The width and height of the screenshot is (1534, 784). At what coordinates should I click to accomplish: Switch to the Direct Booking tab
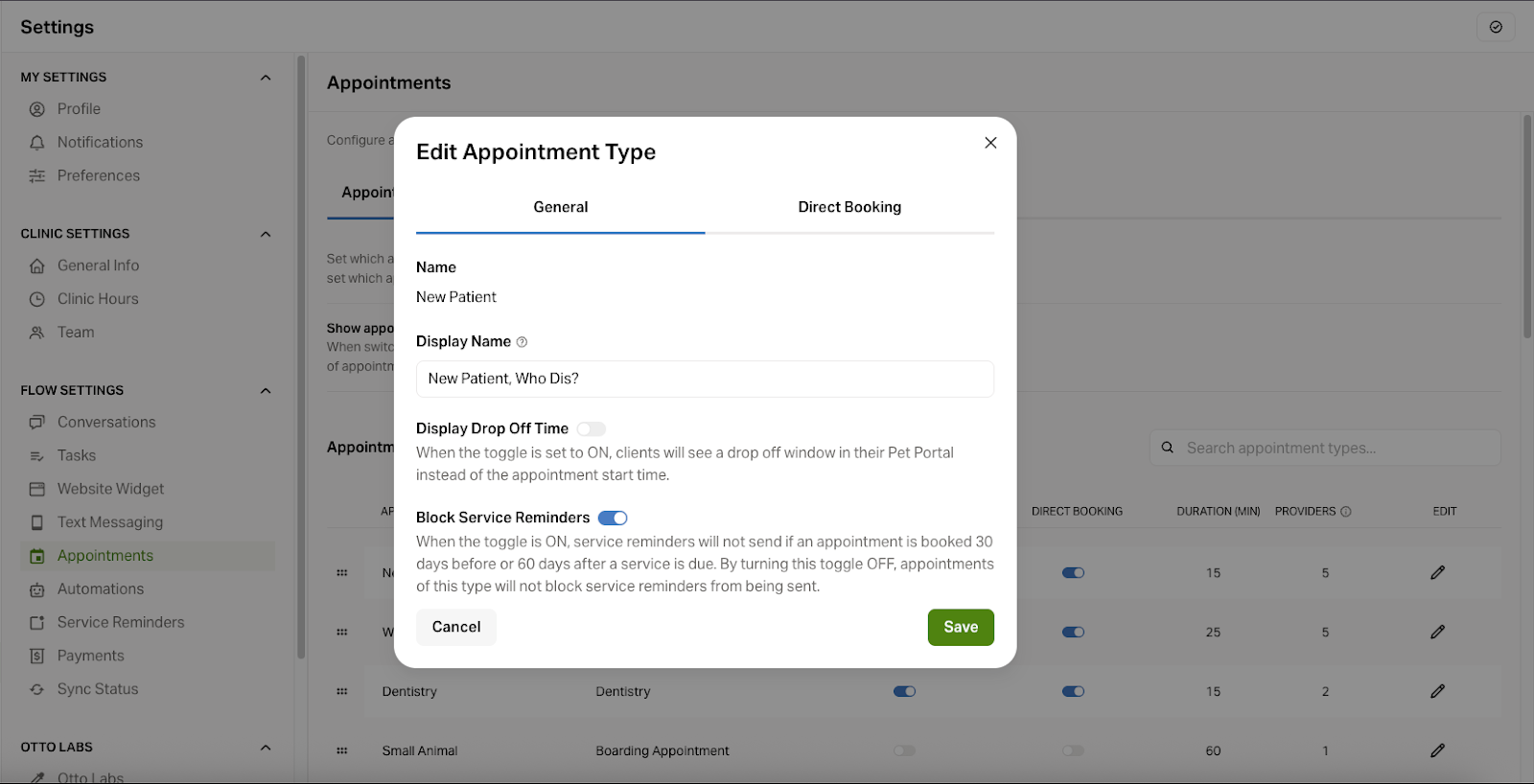pos(849,207)
